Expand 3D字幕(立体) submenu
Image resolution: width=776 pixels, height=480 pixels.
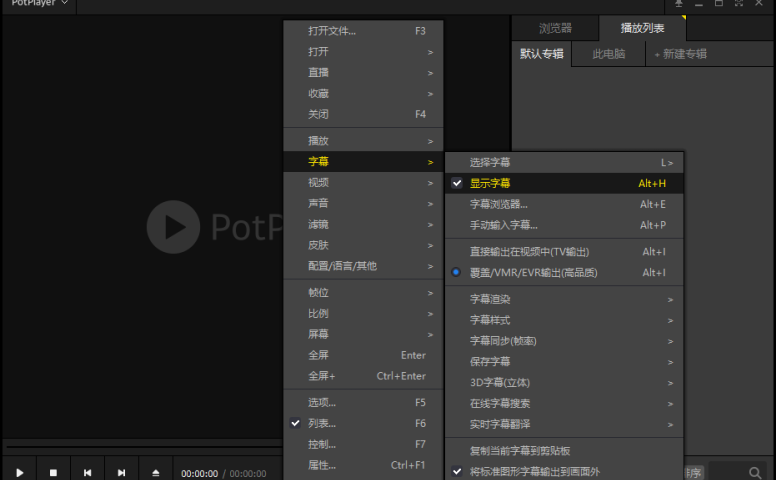(x=564, y=383)
